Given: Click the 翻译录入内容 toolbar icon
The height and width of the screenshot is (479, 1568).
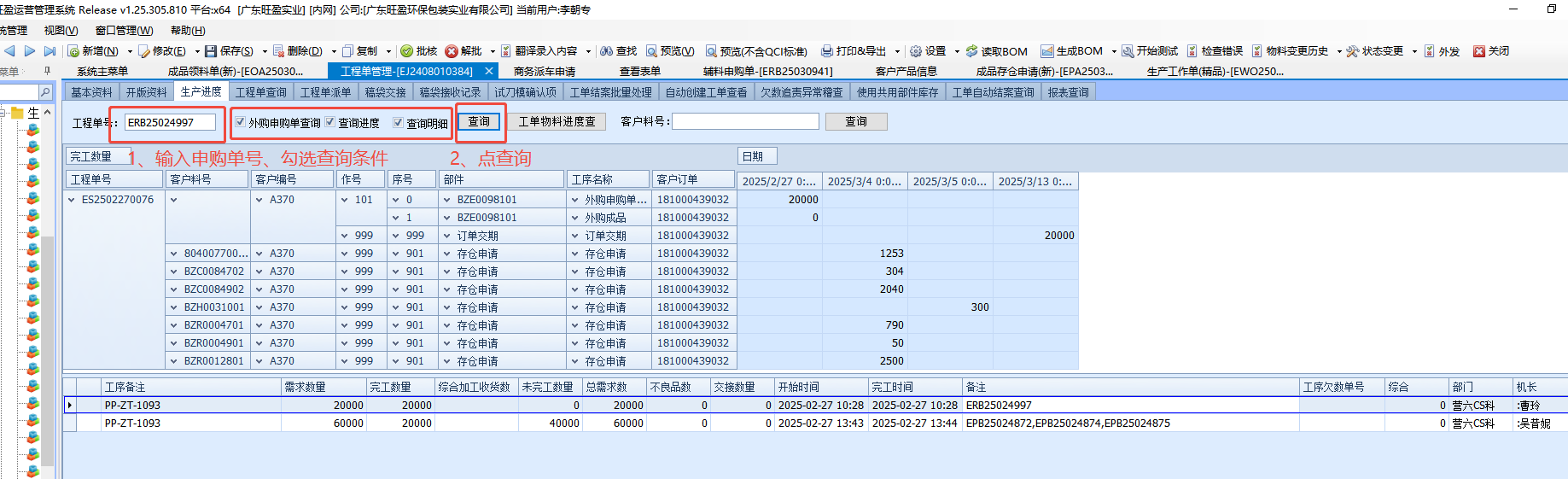Looking at the screenshot, I should [506, 51].
